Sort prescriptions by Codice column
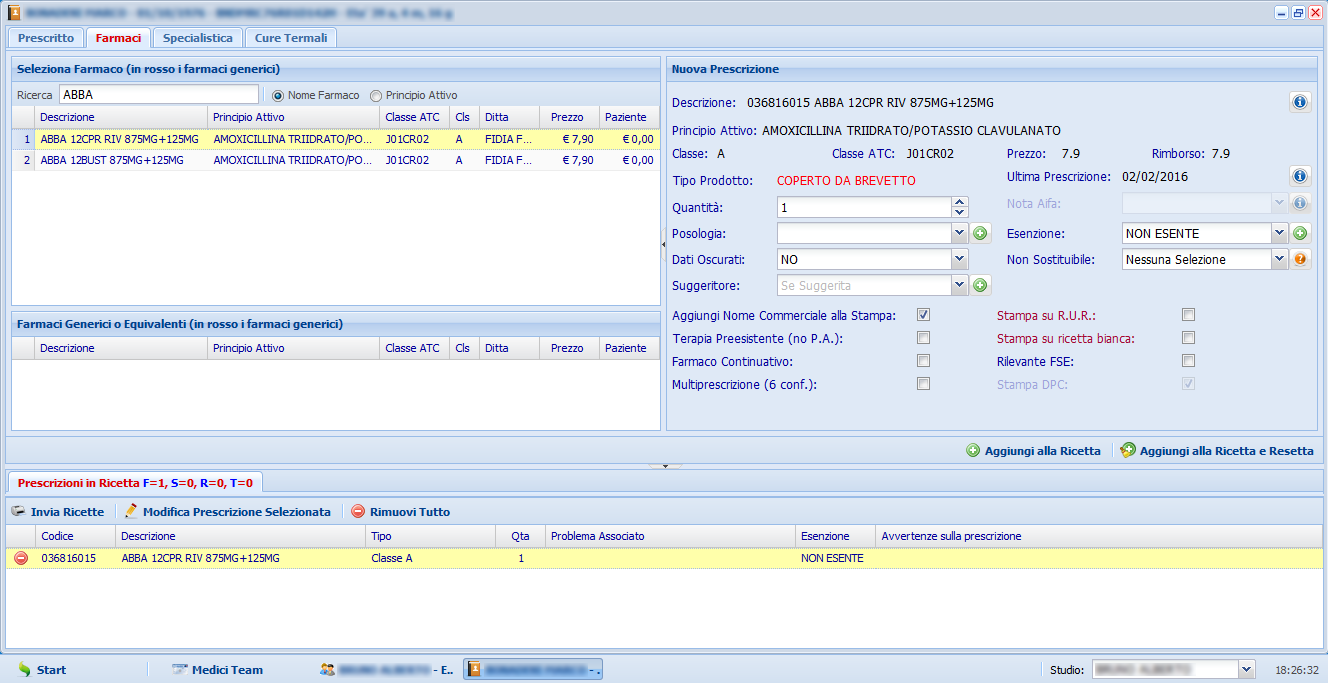The height and width of the screenshot is (683, 1328). click(75, 536)
